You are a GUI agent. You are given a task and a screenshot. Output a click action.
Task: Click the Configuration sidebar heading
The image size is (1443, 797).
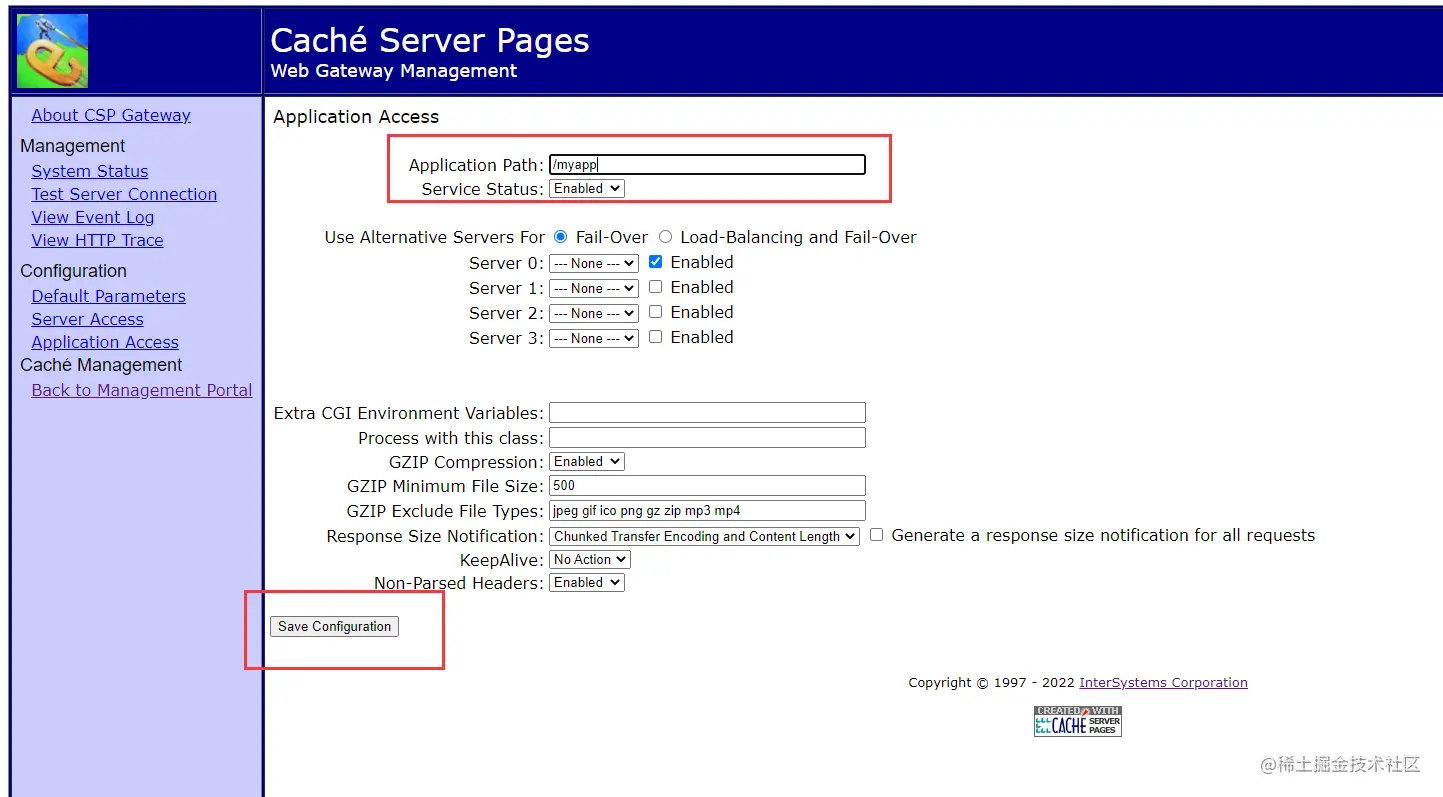coord(73,271)
